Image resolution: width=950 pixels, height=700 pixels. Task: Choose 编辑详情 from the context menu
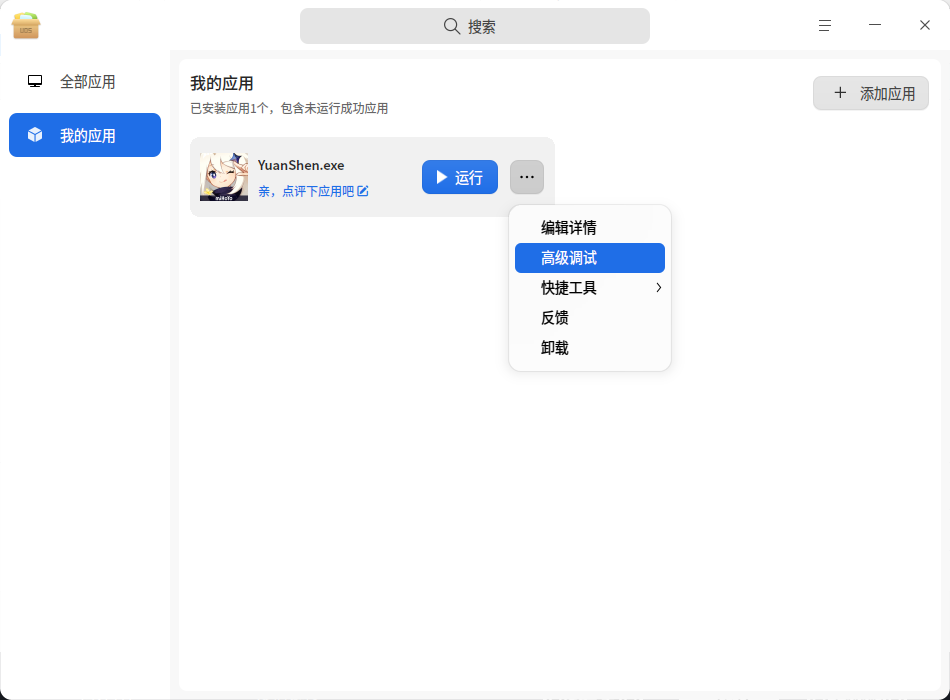coord(590,228)
